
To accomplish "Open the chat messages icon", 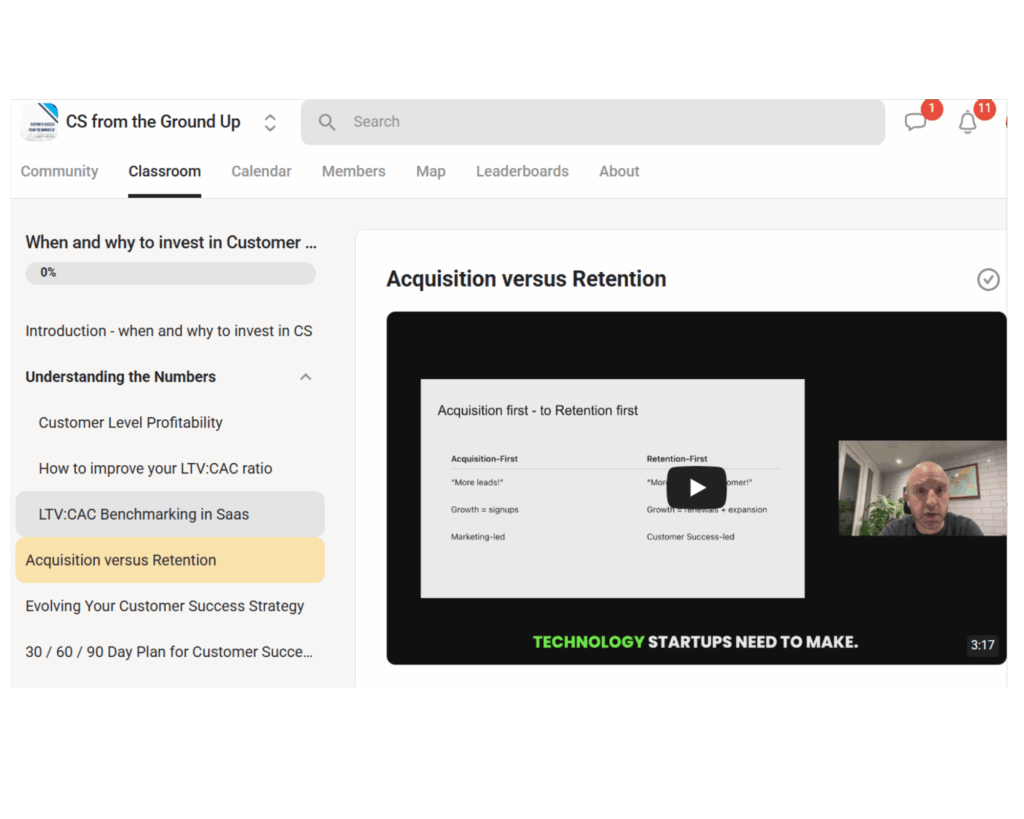I will click(915, 122).
